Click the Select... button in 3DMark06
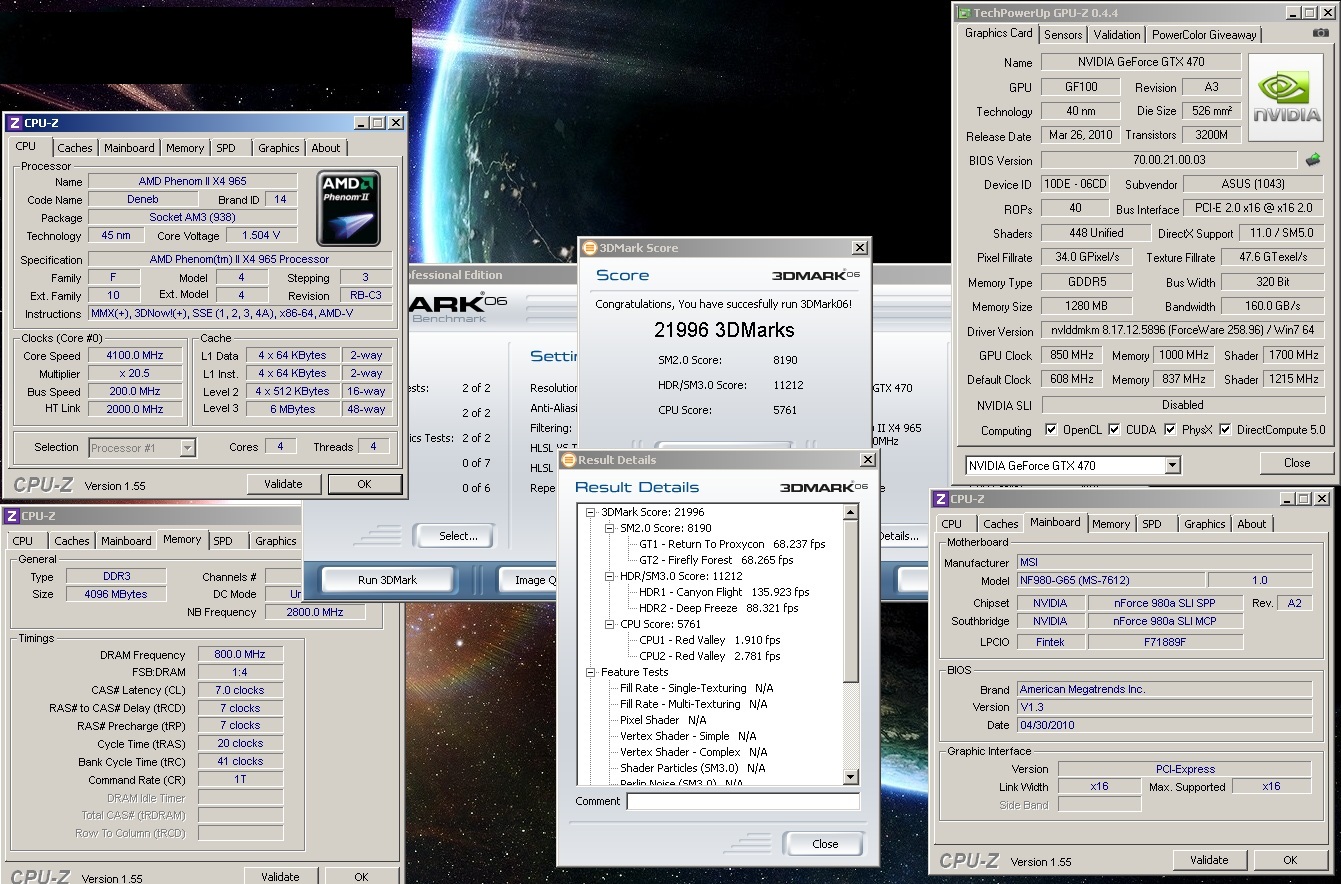The image size is (1341, 884). 458,536
